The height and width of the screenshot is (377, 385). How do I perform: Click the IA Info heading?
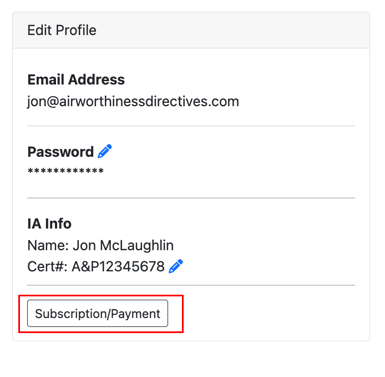(x=49, y=224)
